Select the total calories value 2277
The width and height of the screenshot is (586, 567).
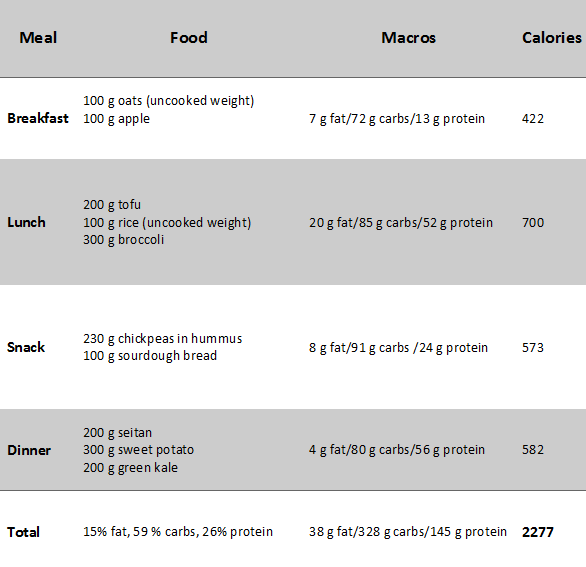tap(538, 532)
